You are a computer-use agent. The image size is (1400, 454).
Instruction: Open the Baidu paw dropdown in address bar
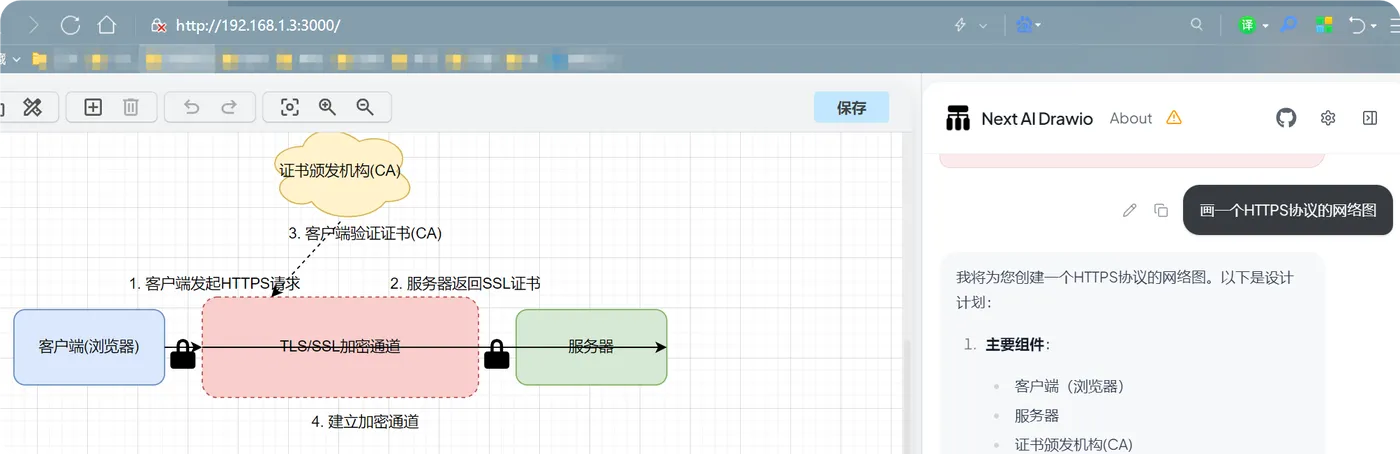[x=1029, y=25]
